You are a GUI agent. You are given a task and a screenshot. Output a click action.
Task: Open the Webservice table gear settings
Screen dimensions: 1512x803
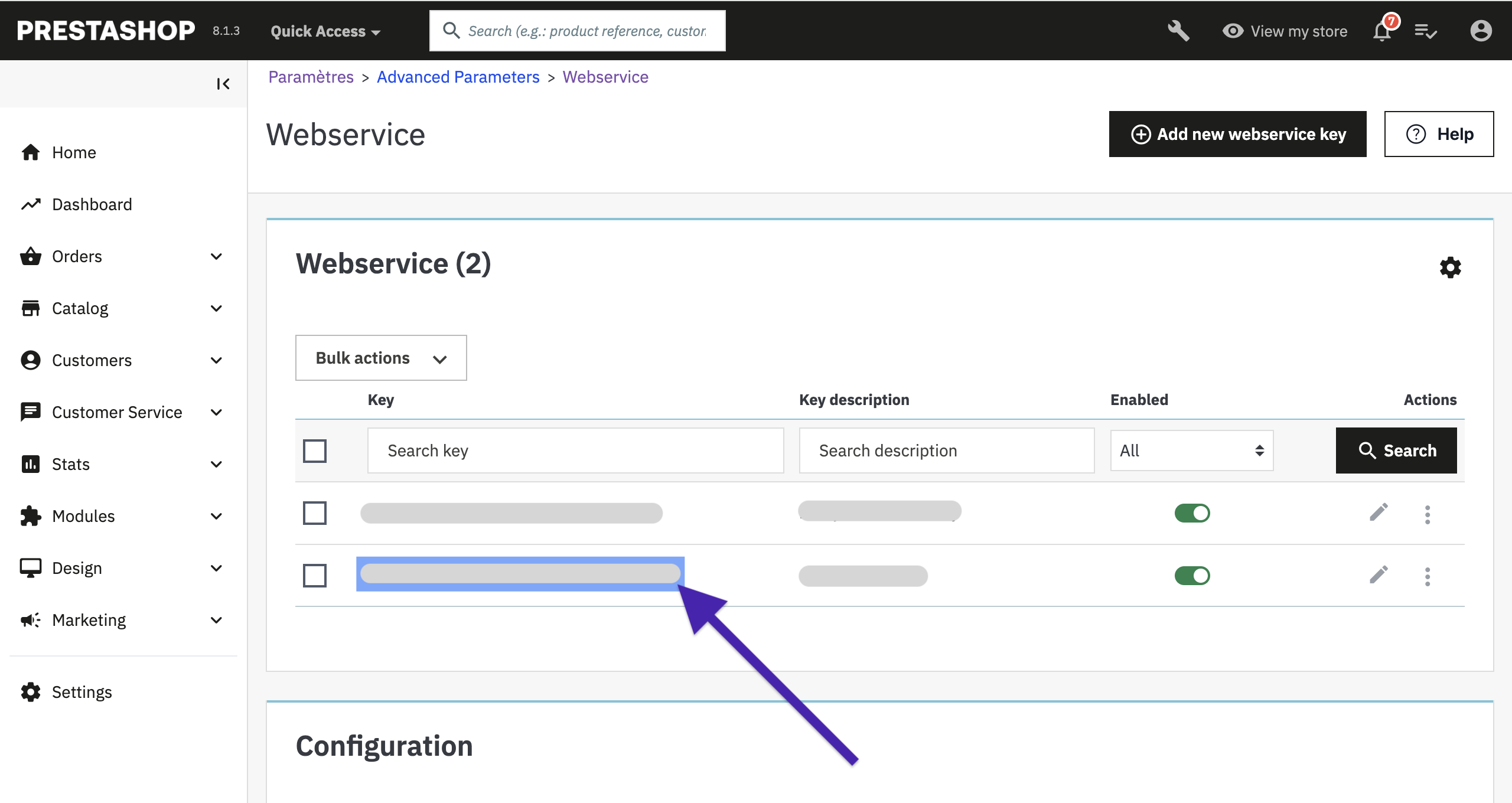tap(1450, 267)
